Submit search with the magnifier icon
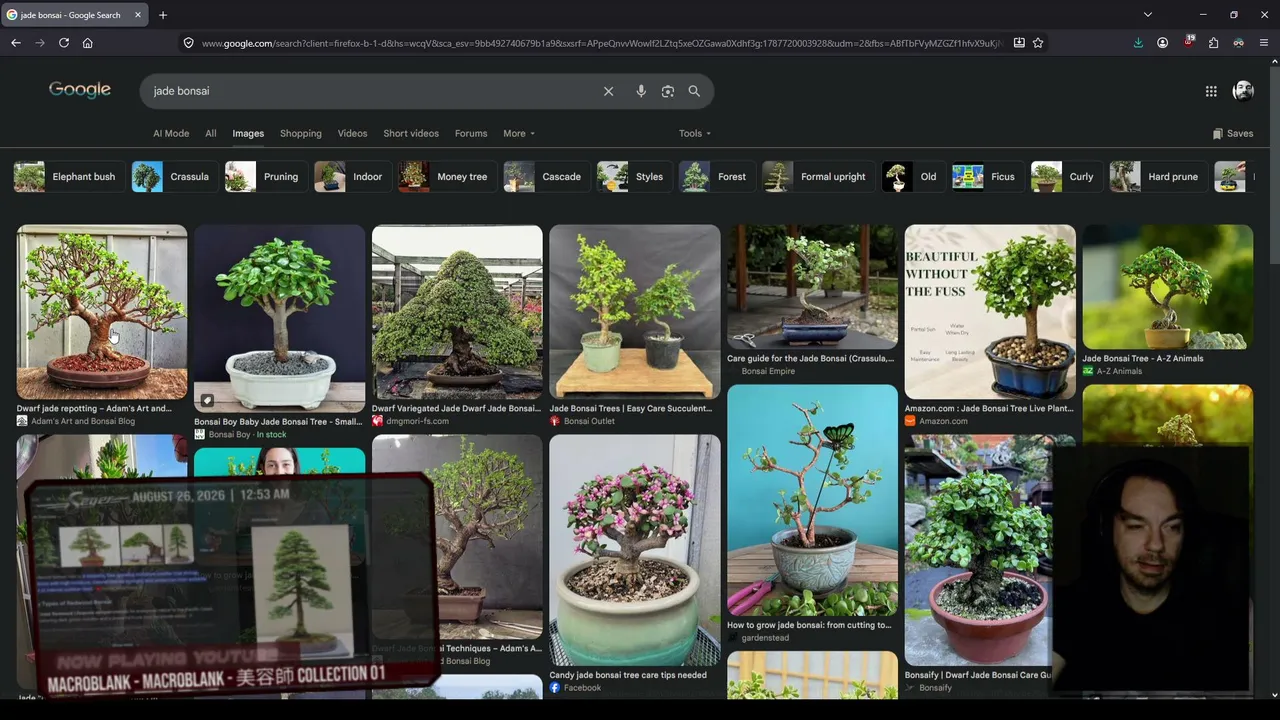Image resolution: width=1280 pixels, height=720 pixels. click(x=694, y=91)
